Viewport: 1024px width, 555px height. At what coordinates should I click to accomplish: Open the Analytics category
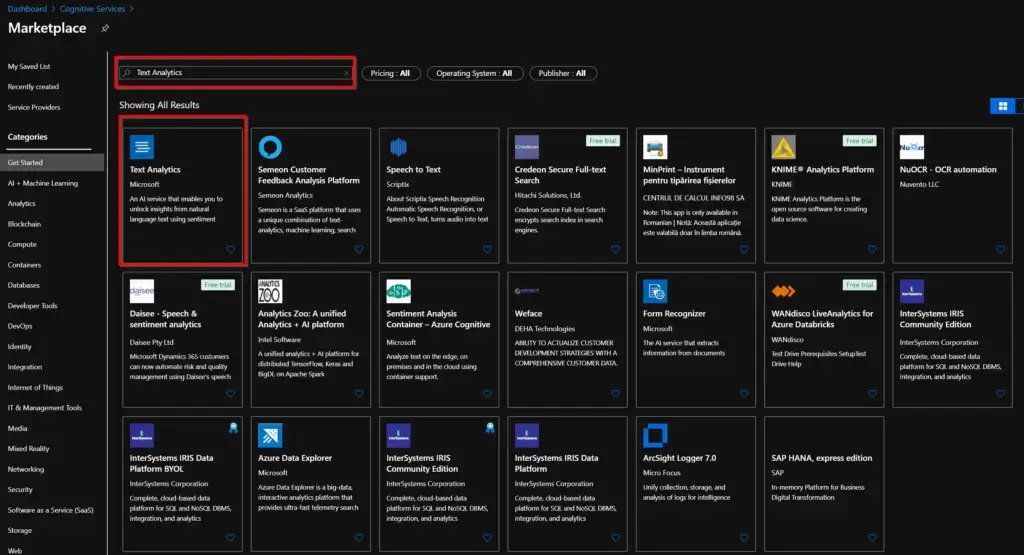coord(22,204)
